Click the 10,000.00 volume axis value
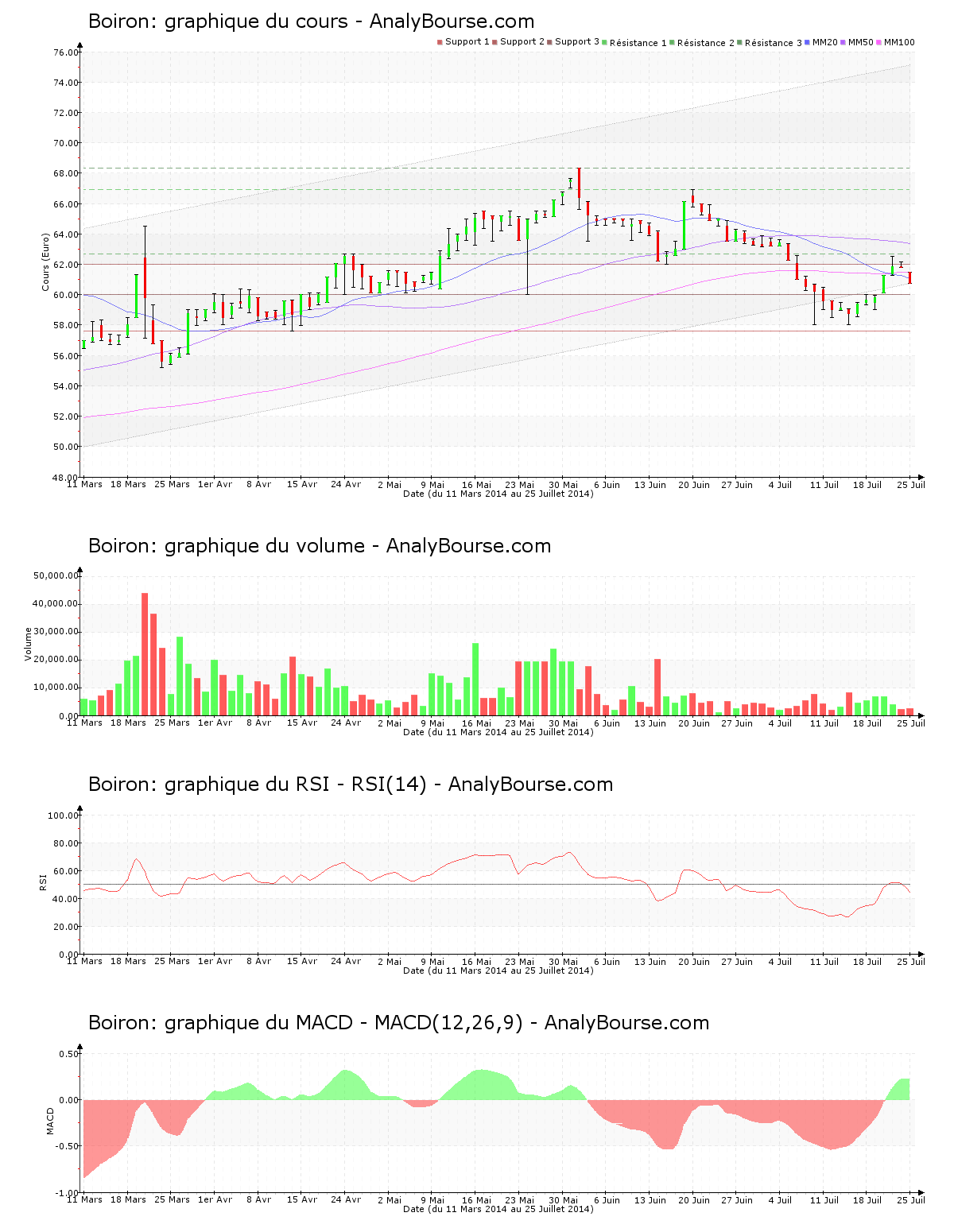 pyautogui.click(x=55, y=688)
